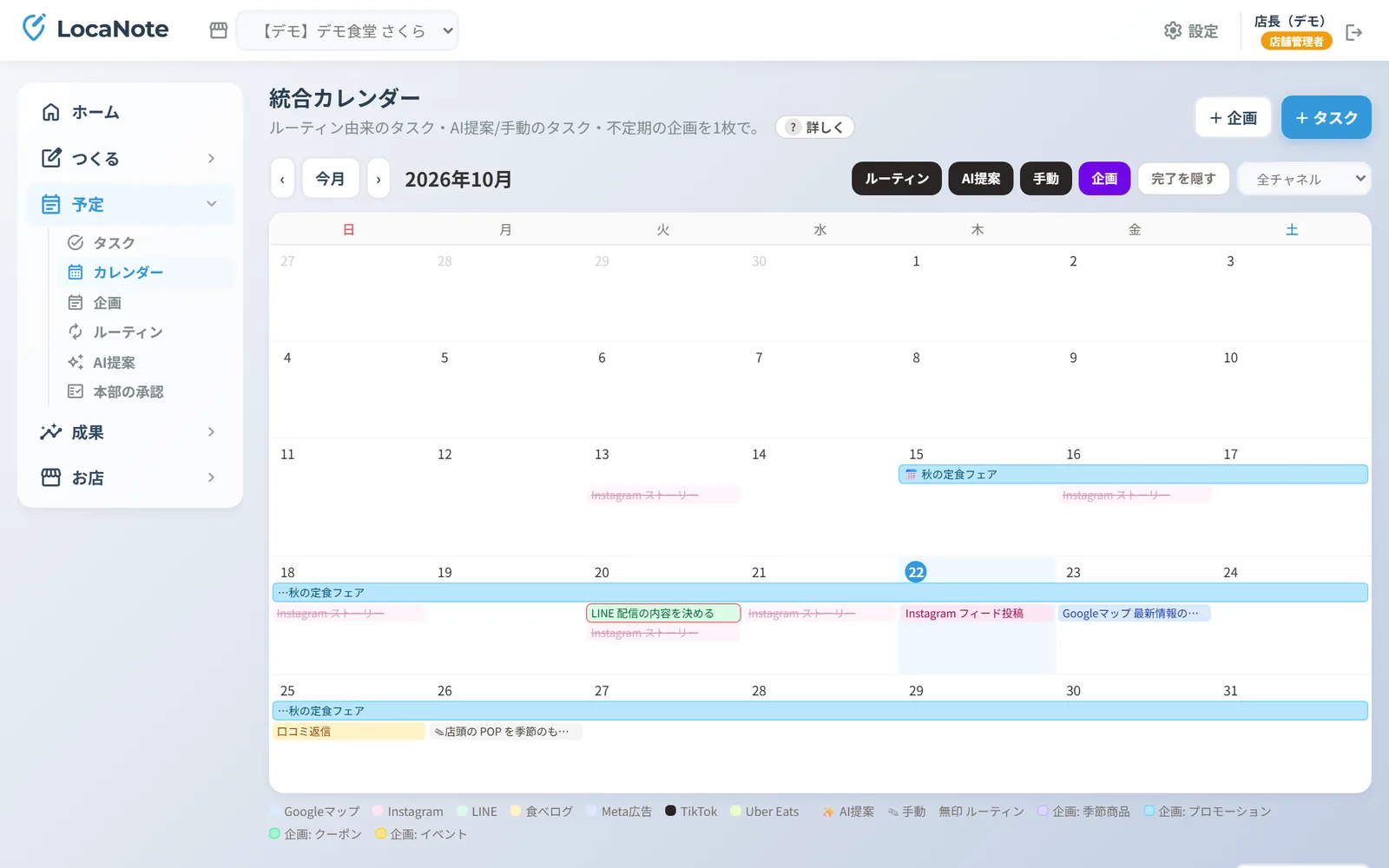Click the 今月 button

[330, 179]
